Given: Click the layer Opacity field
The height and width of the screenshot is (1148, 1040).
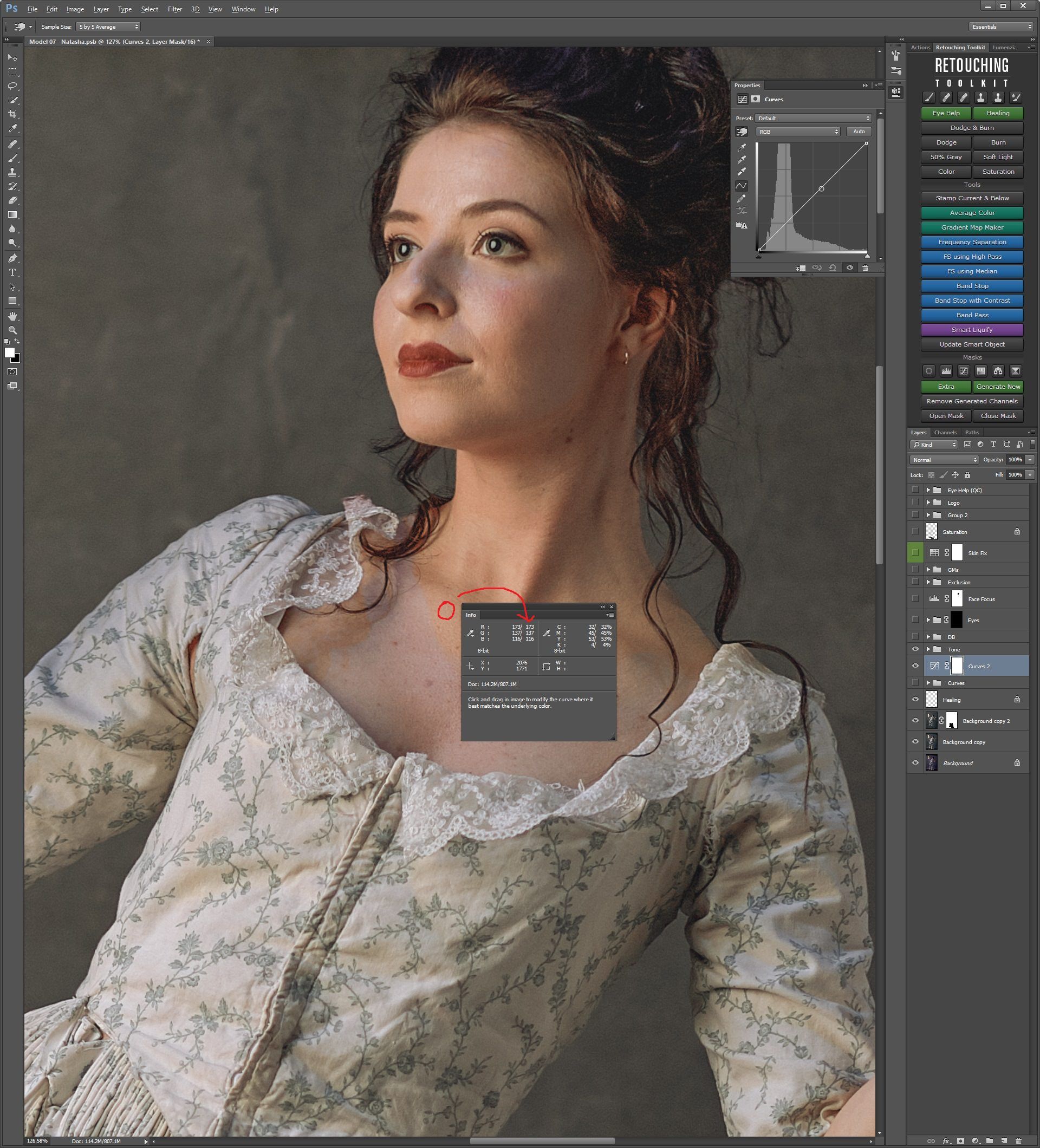Looking at the screenshot, I should pos(1016,460).
